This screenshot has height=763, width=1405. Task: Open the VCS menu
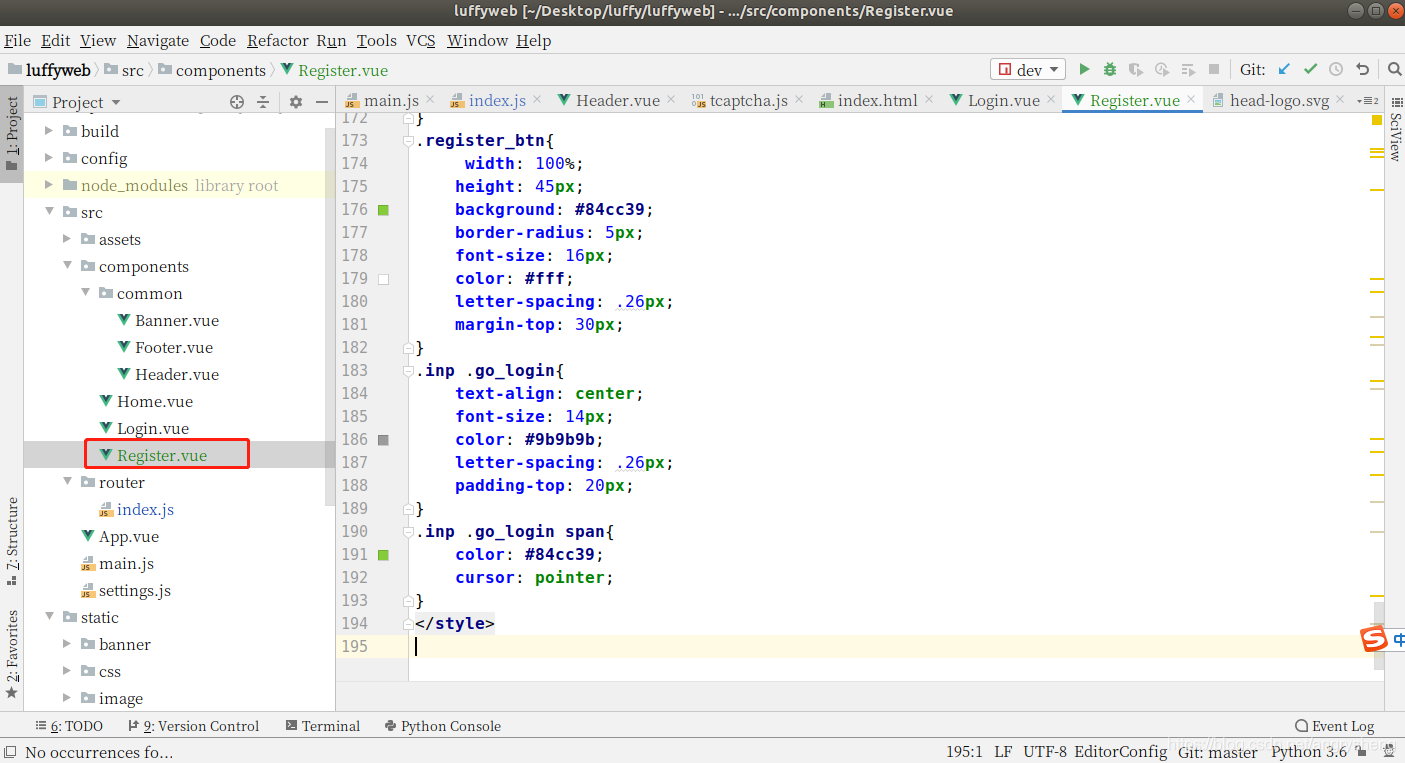coord(420,40)
